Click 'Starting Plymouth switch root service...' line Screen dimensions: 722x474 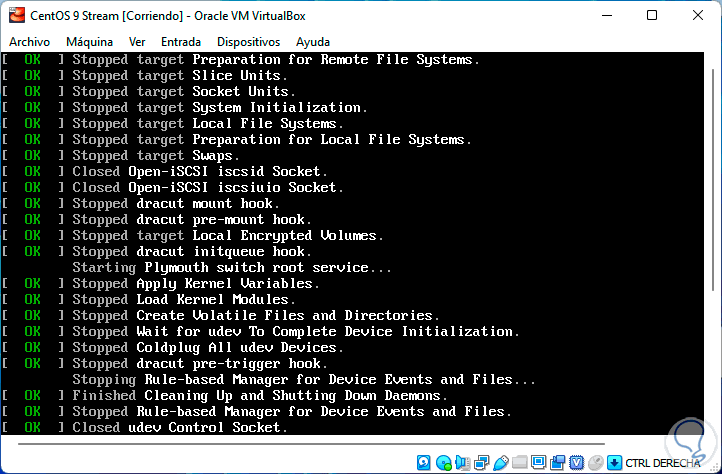(x=232, y=268)
